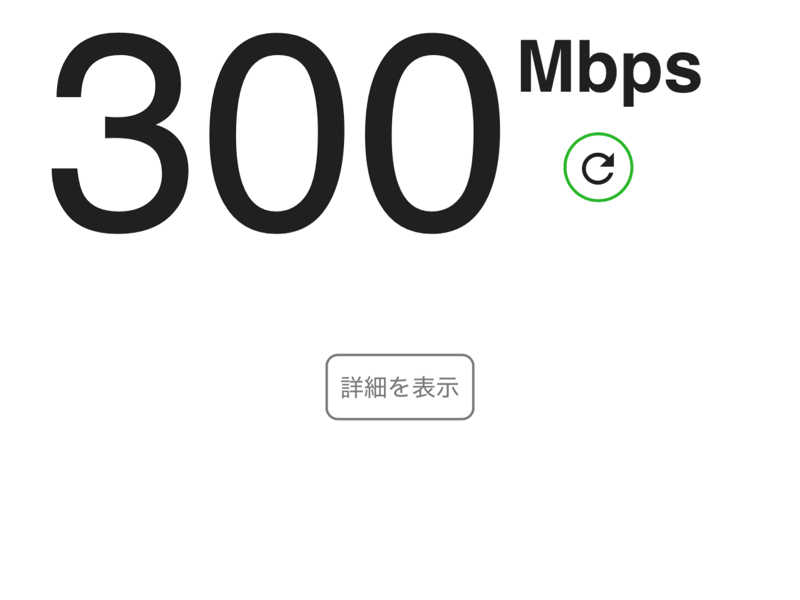This screenshot has height=600, width=800.
Task: Tap the green-ringed retry icon
Action: tap(598, 167)
